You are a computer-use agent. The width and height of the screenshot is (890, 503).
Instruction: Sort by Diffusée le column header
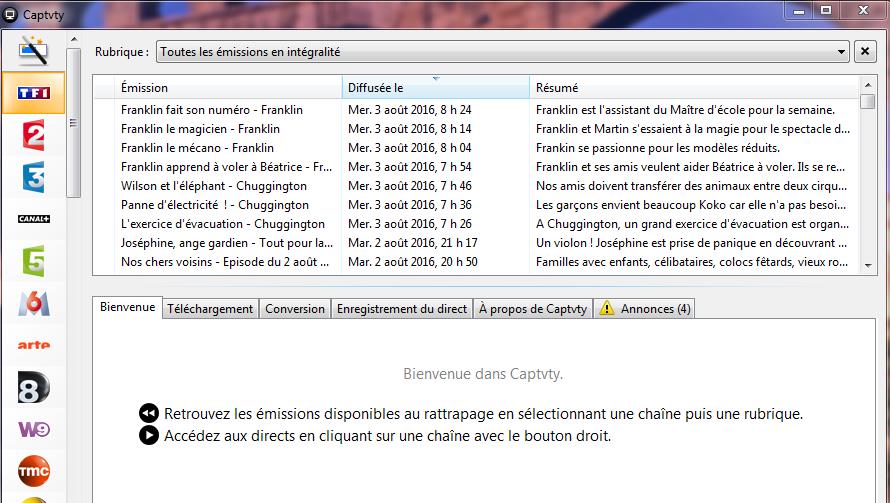[435, 87]
